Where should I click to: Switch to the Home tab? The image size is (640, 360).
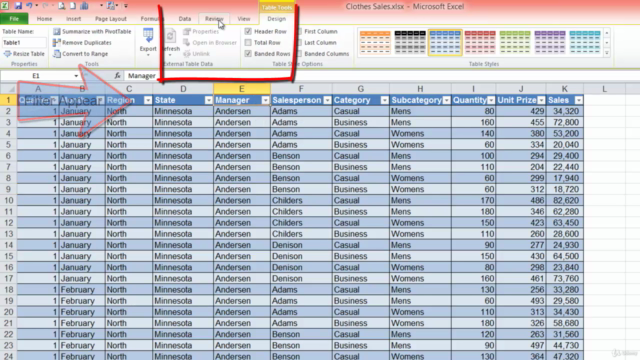pos(44,19)
